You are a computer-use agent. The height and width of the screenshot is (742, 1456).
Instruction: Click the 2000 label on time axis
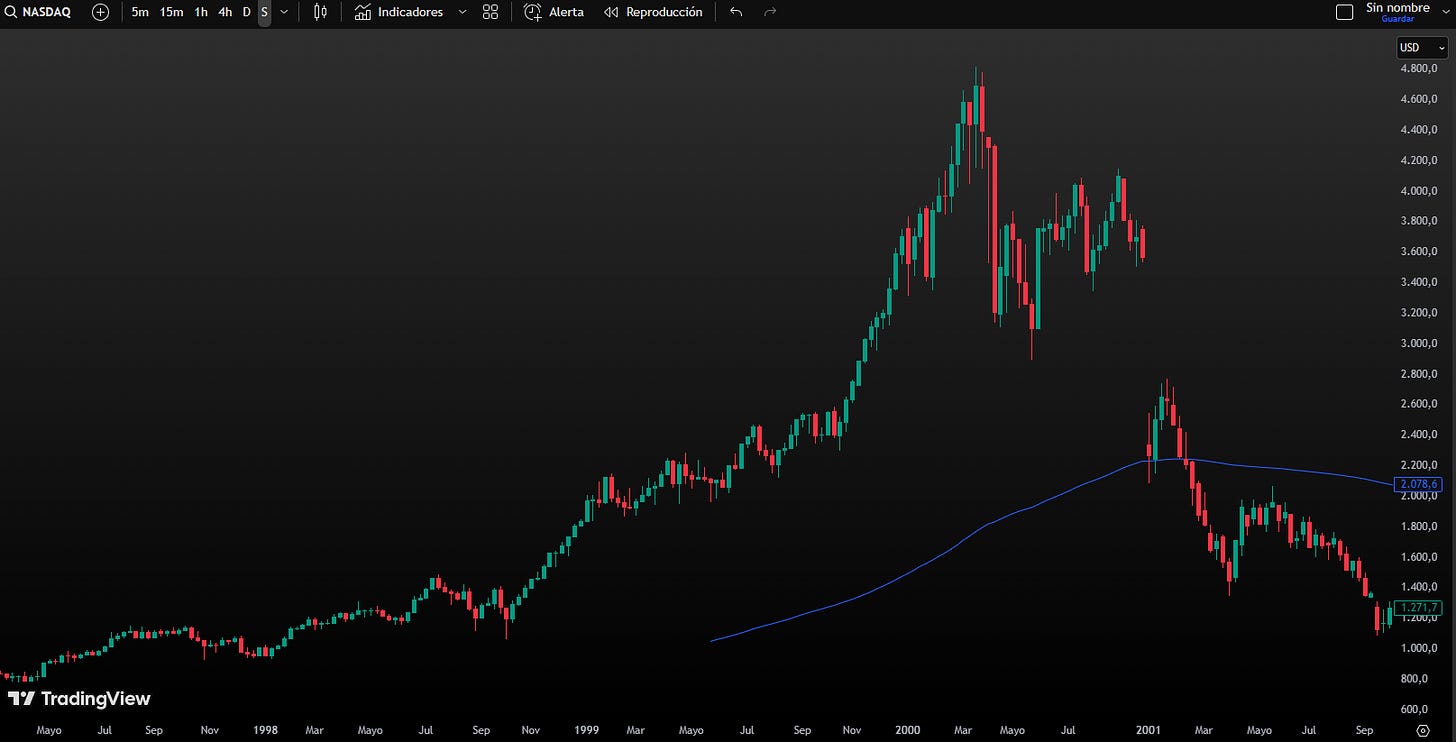click(x=906, y=731)
